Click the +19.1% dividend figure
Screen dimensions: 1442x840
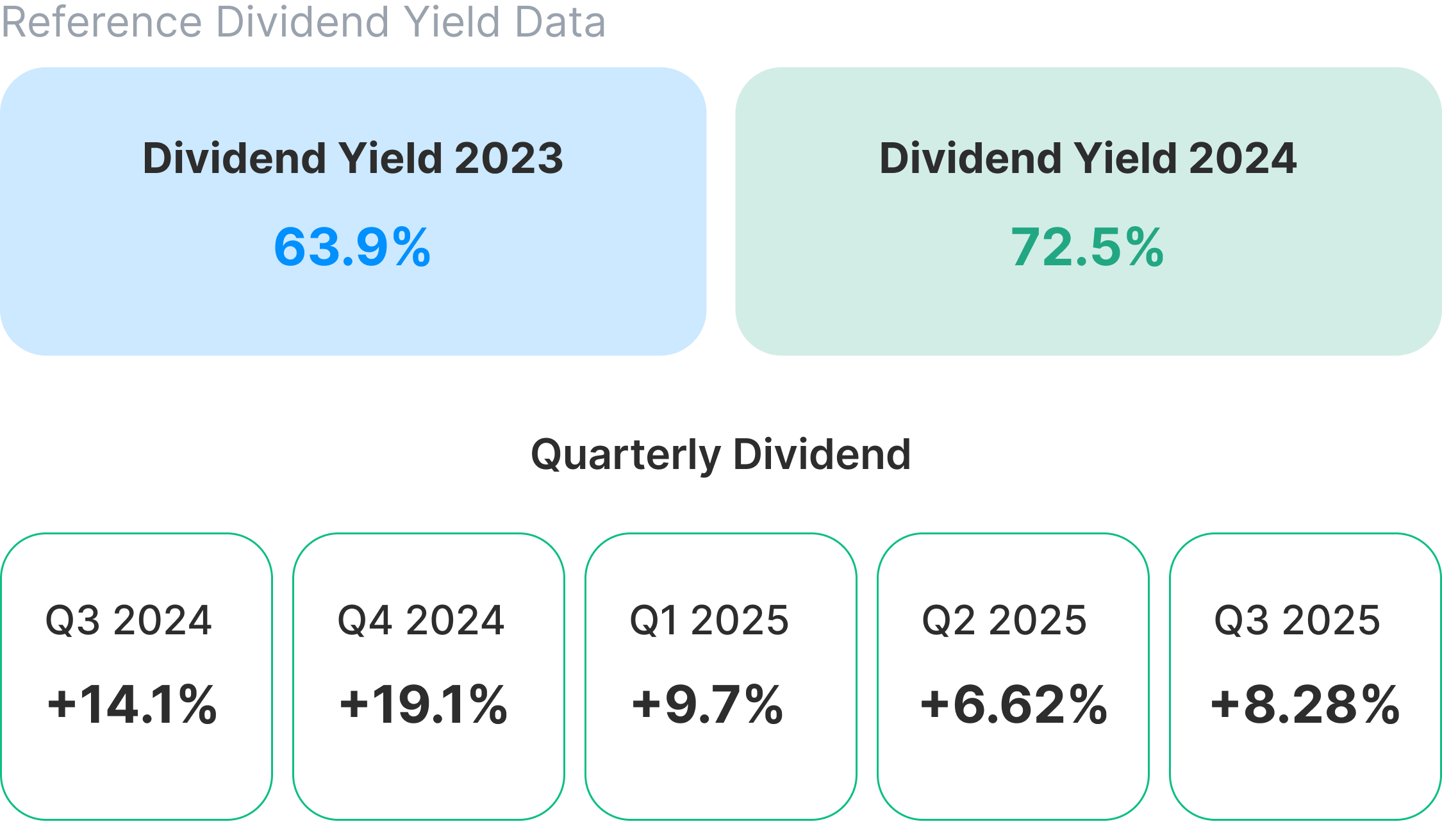(x=424, y=705)
